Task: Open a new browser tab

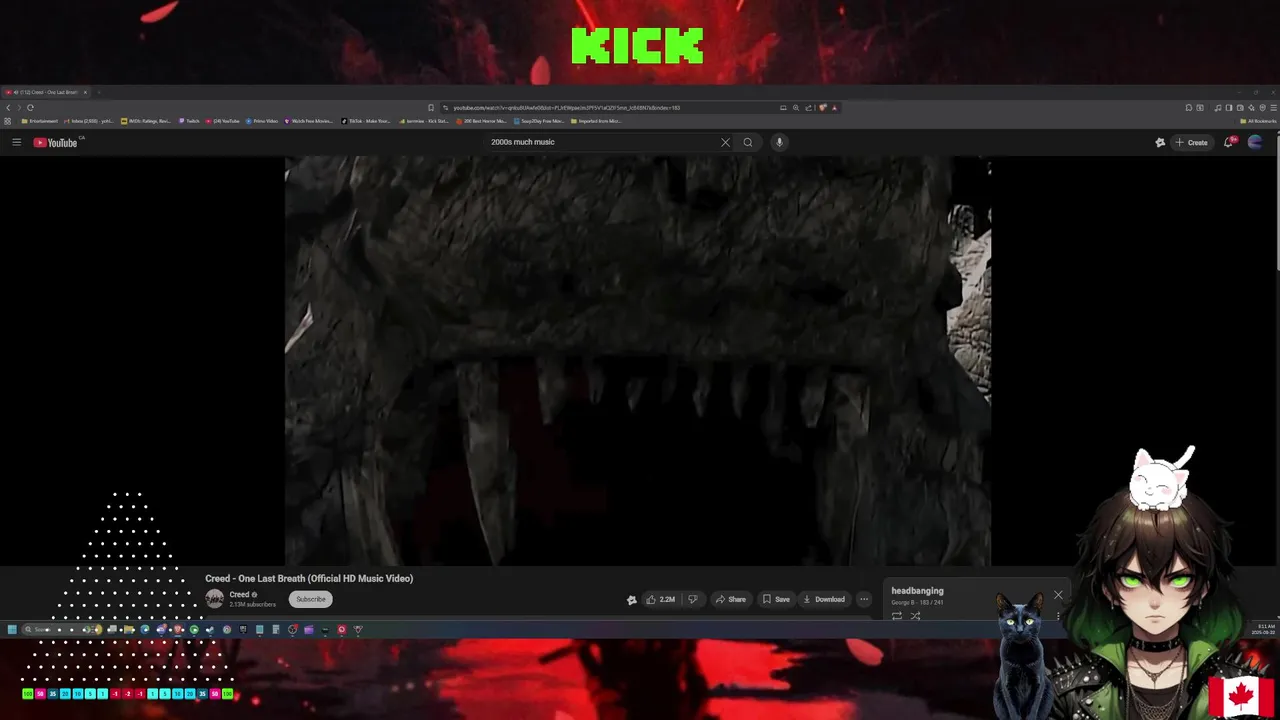Action: (x=98, y=92)
